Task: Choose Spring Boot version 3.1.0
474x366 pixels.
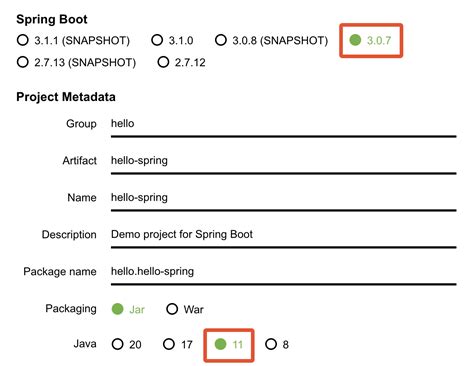Action: [x=172, y=40]
